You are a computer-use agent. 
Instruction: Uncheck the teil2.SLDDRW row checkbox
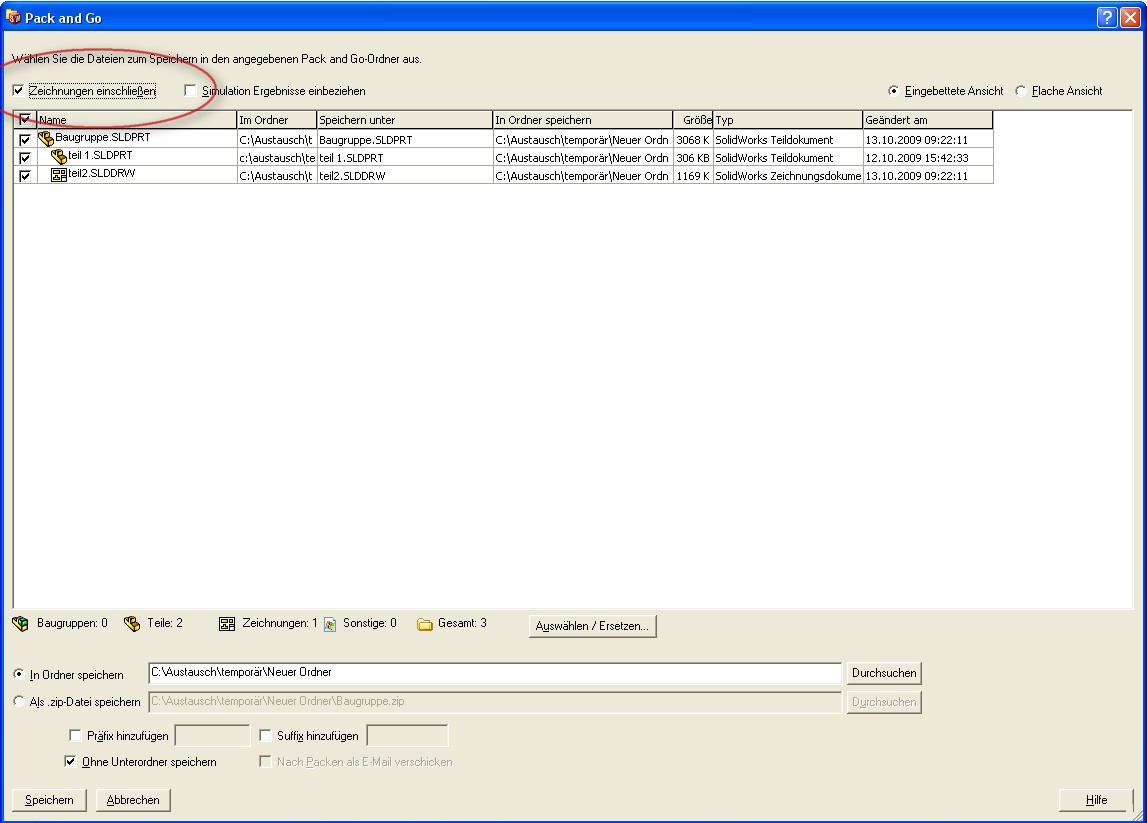click(x=25, y=176)
